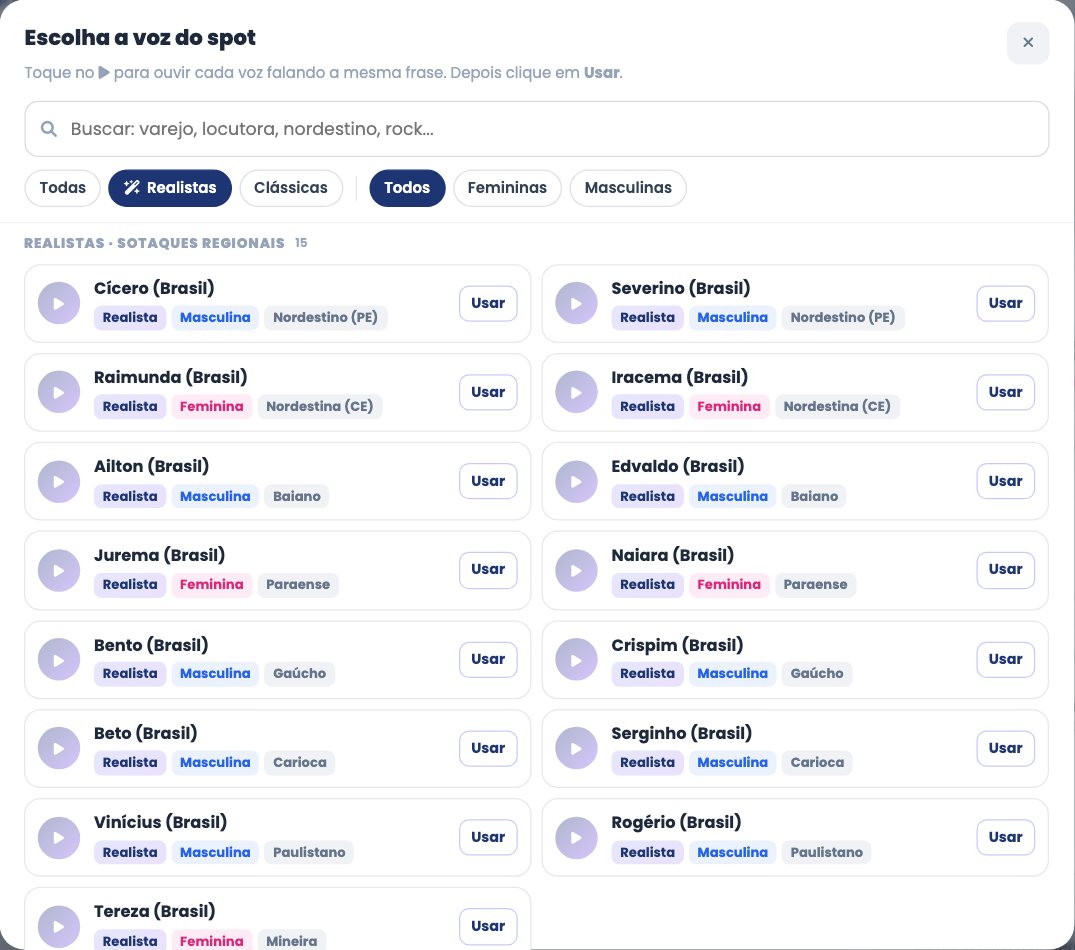1075x950 pixels.
Task: Choose Iracema with its Usar button
Action: (1005, 392)
